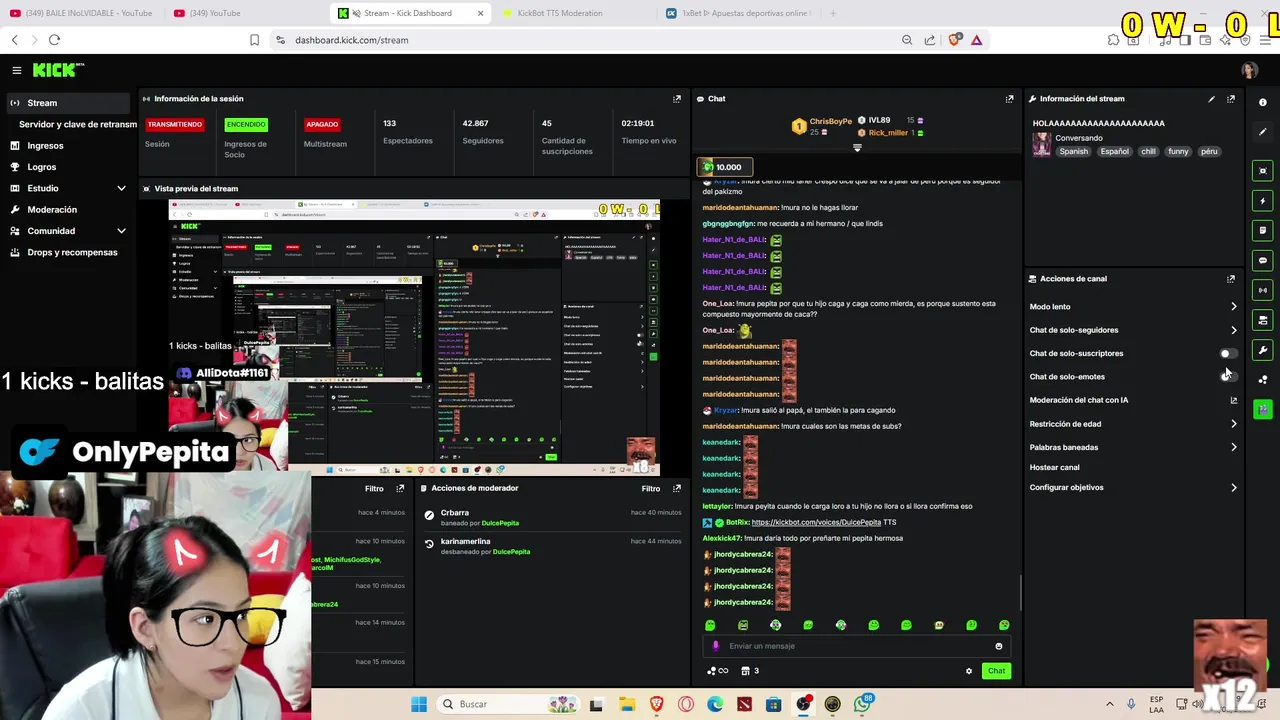Click the shop icon with count 3

(x=750, y=671)
